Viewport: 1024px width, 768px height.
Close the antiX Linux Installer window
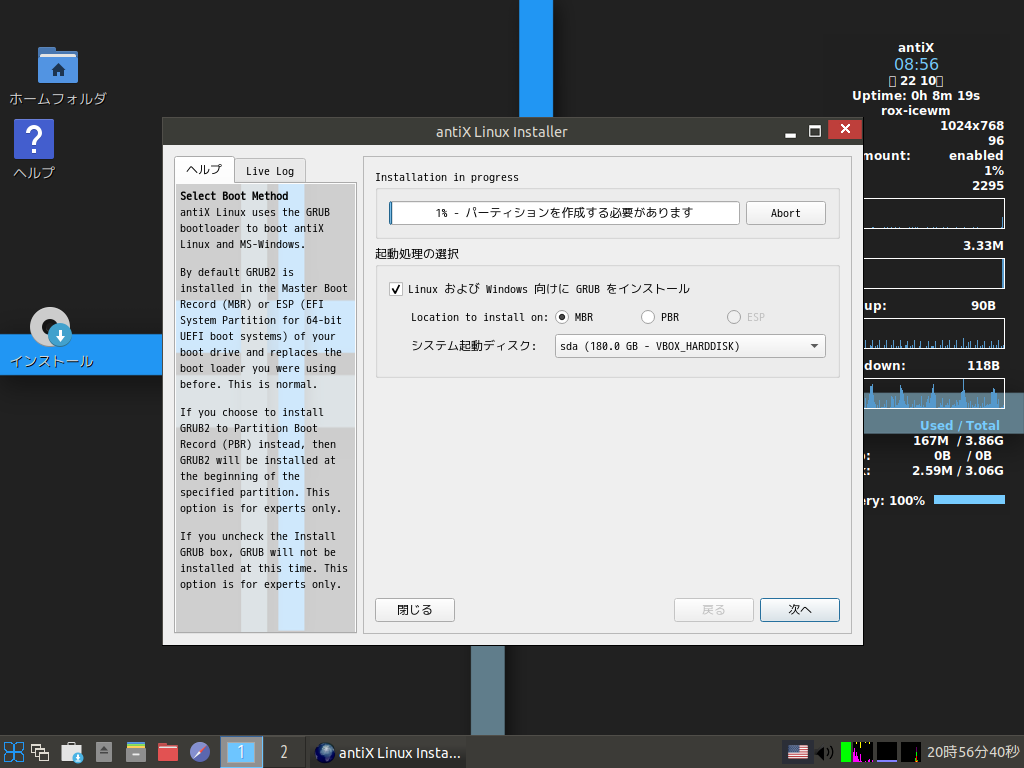click(x=845, y=129)
